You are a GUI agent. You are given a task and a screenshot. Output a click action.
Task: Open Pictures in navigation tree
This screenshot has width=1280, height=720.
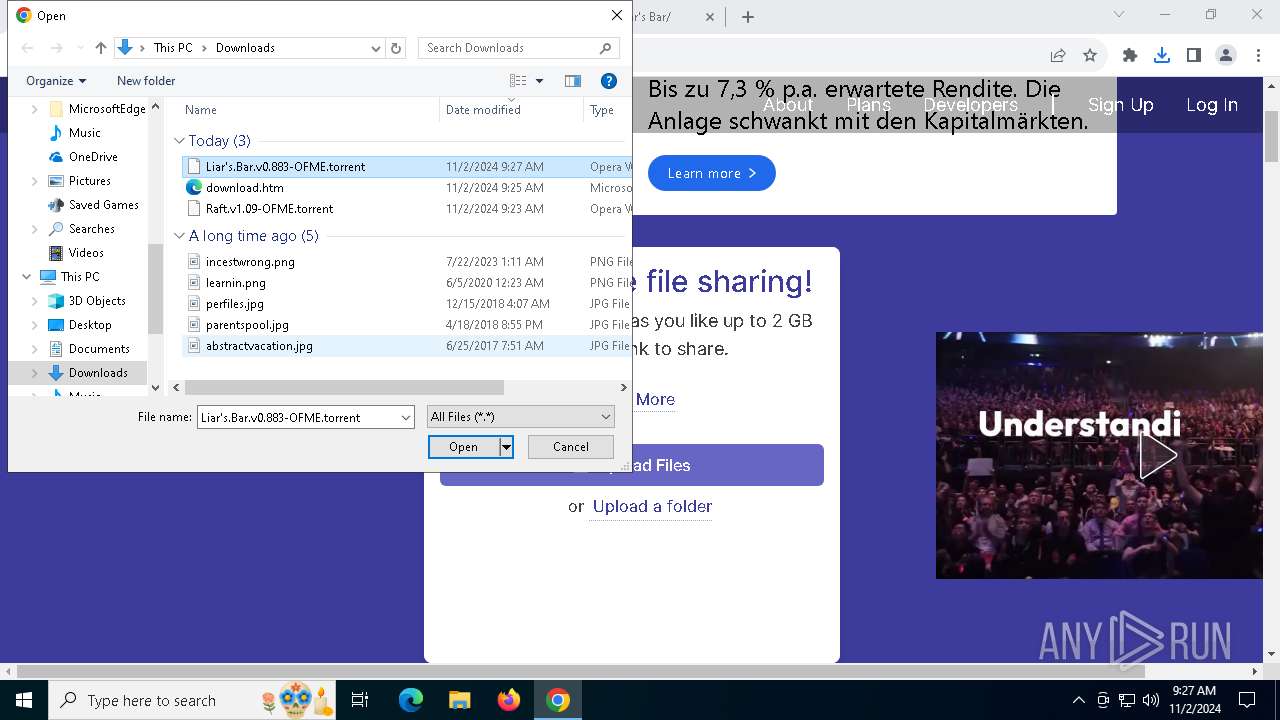pyautogui.click(x=90, y=181)
